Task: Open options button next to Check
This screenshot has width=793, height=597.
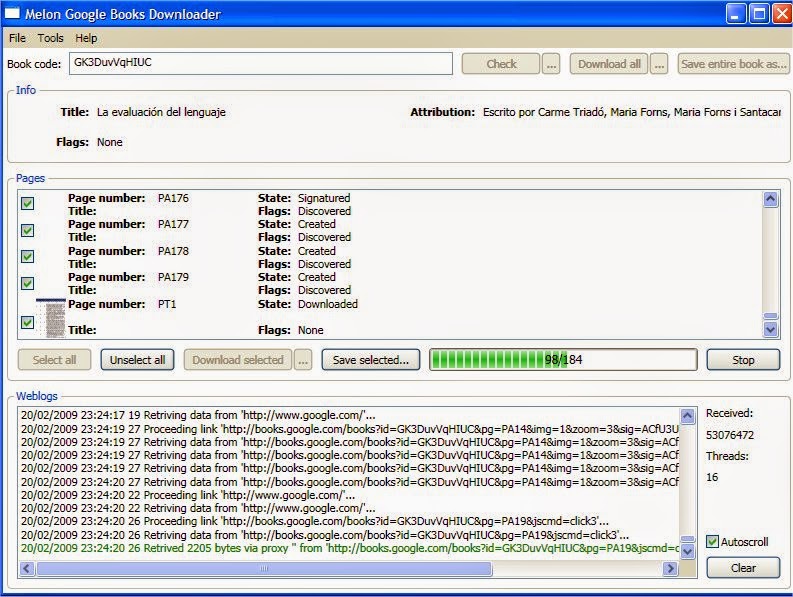Action: coord(551,64)
